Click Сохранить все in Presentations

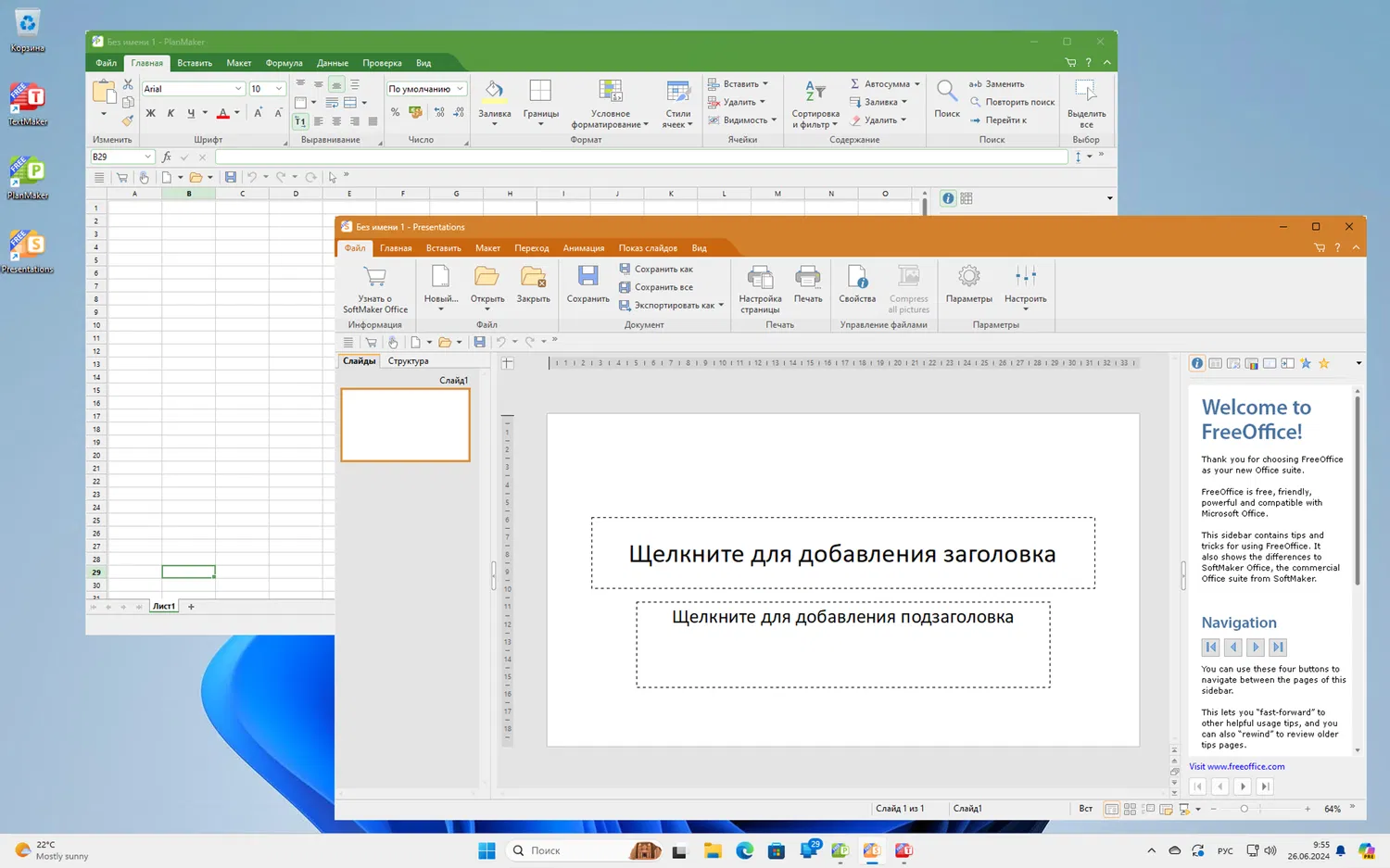656,287
